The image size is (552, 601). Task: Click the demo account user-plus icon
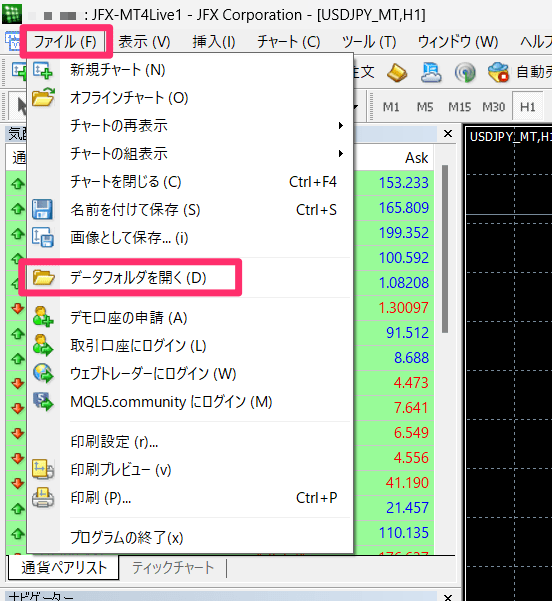[x=43, y=317]
